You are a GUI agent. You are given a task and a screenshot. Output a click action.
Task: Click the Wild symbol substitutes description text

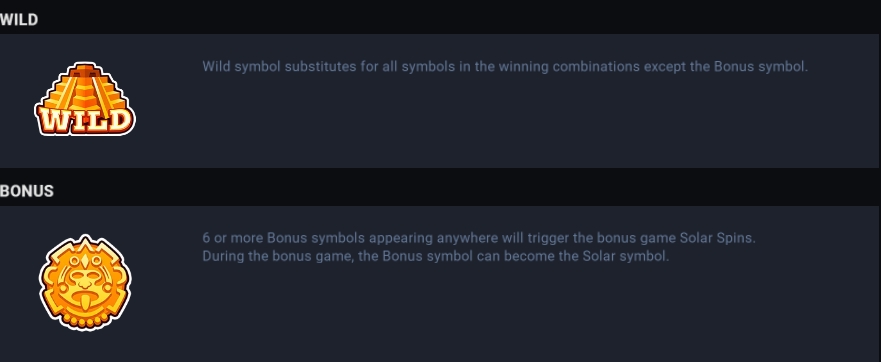(505, 67)
